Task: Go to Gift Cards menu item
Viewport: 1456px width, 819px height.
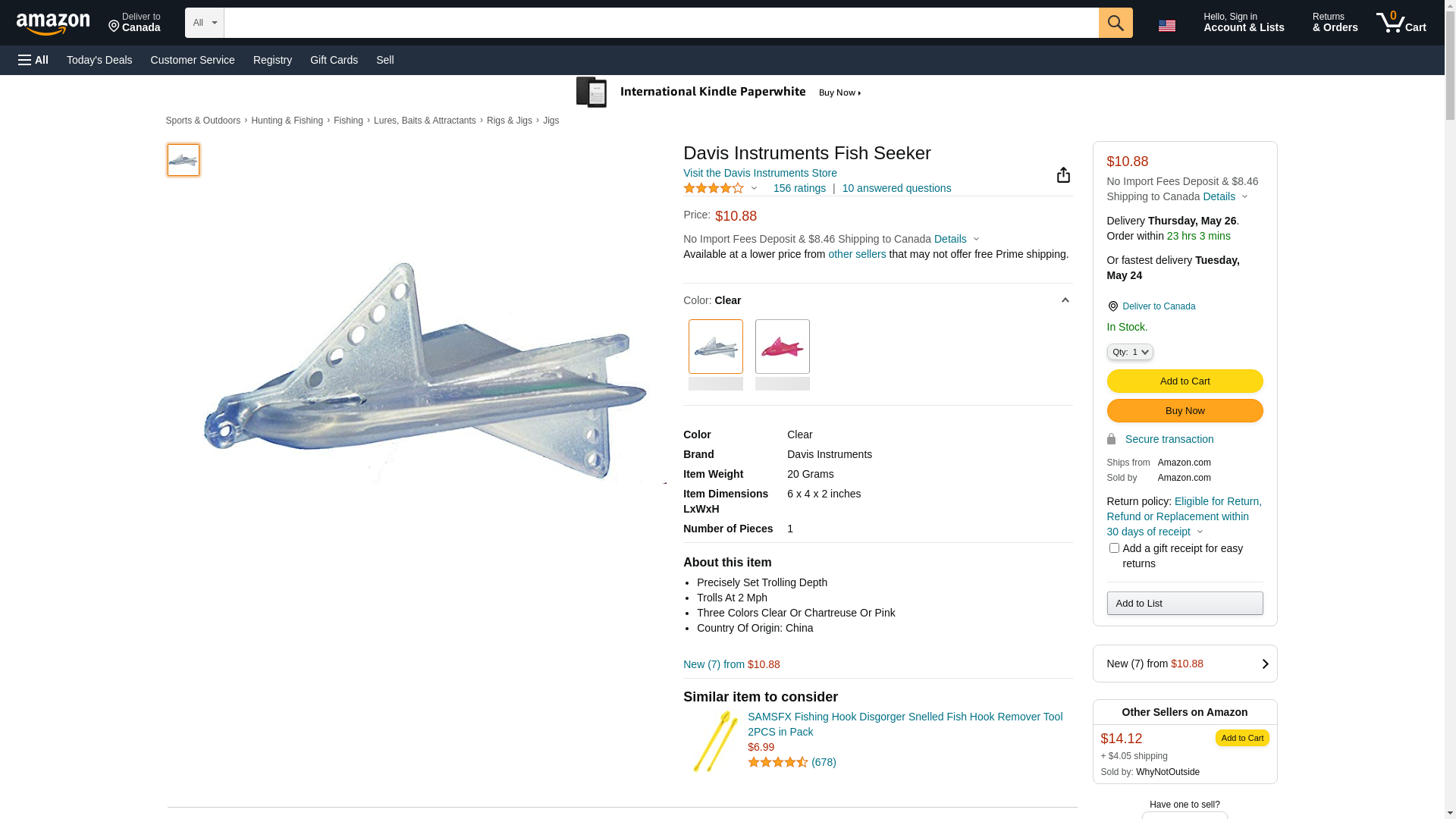Action: coord(334,60)
